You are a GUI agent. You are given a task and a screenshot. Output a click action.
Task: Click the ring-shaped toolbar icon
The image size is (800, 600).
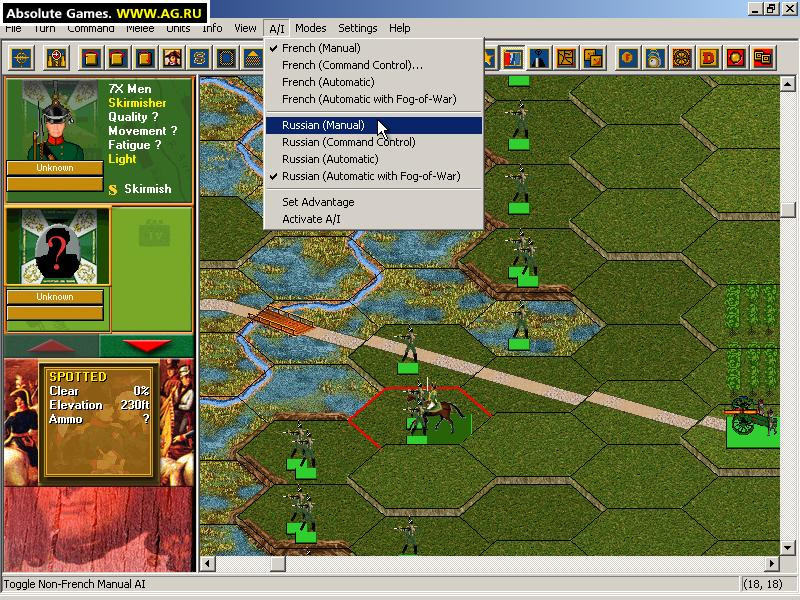655,58
